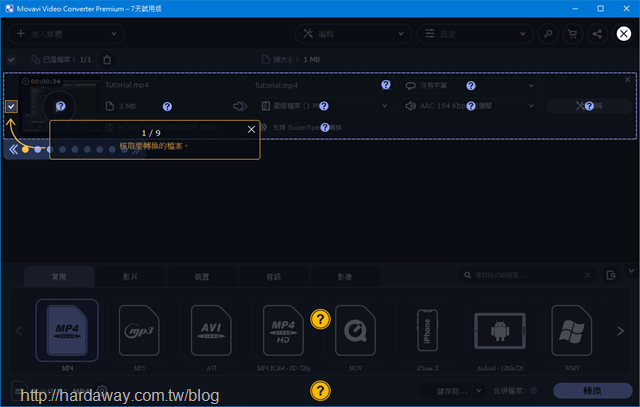Switch to the 裝置 devices tab

(202, 277)
